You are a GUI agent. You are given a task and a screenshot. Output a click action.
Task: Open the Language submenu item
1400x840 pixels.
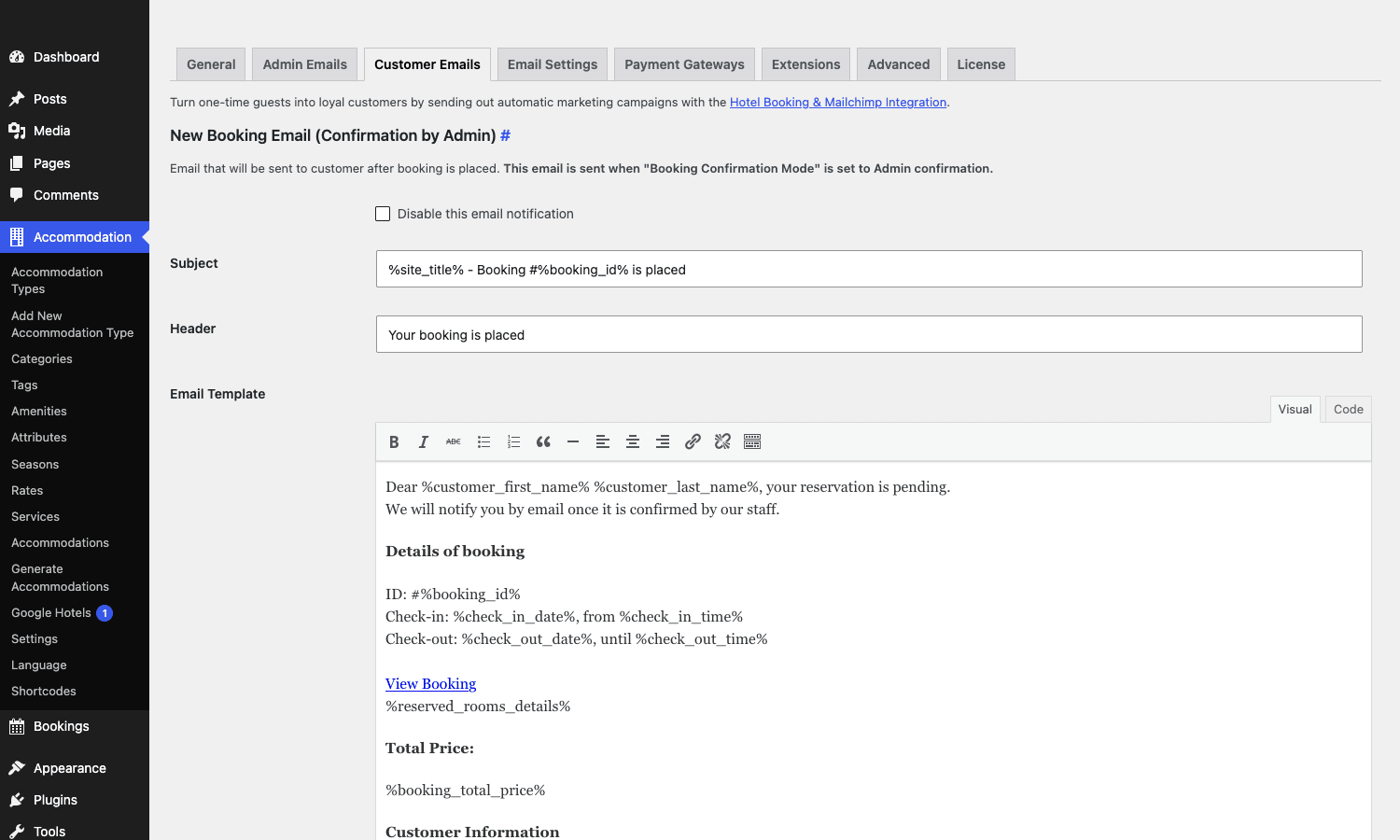[75, 665]
